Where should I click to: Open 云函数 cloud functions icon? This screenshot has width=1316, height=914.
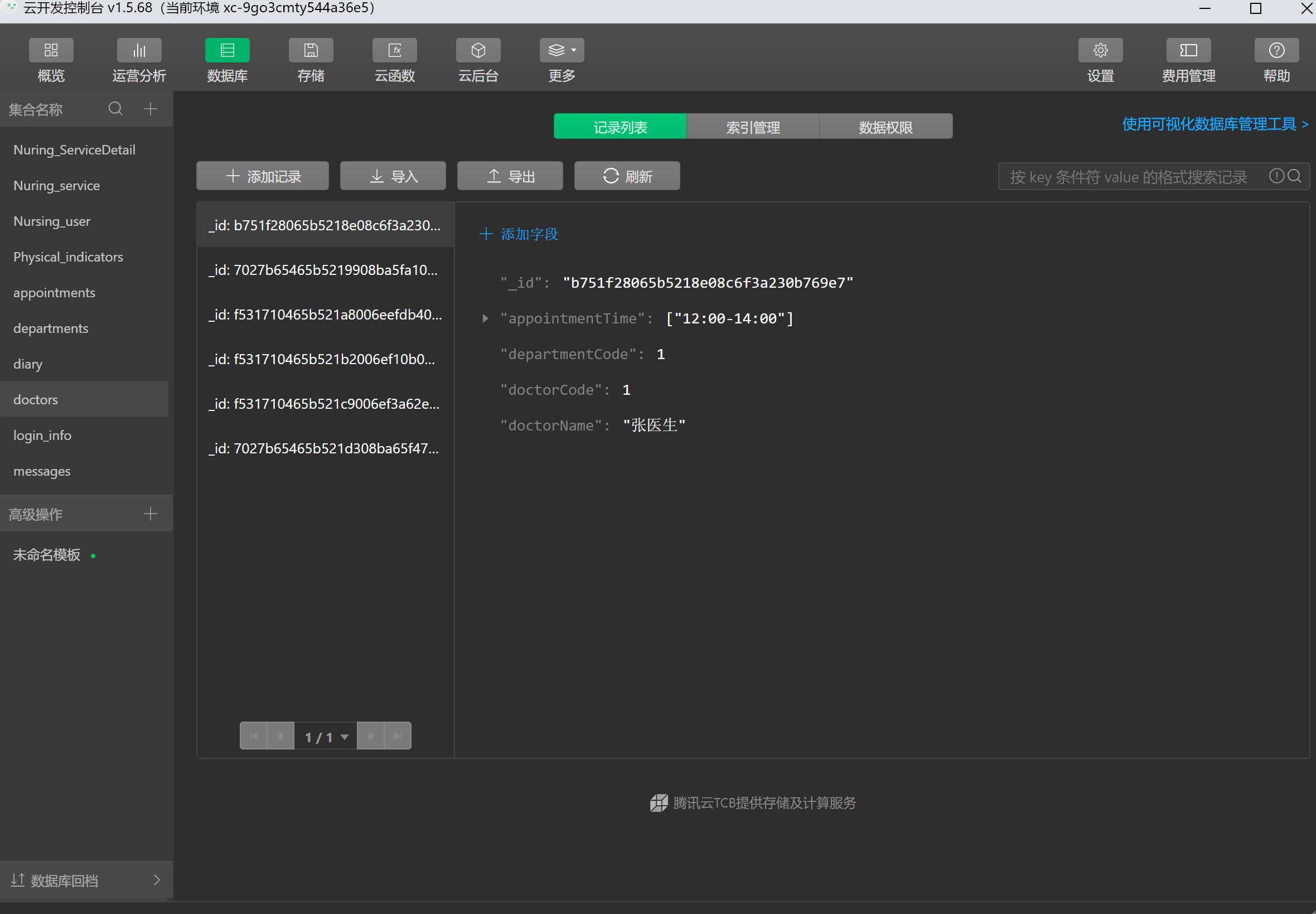[394, 50]
